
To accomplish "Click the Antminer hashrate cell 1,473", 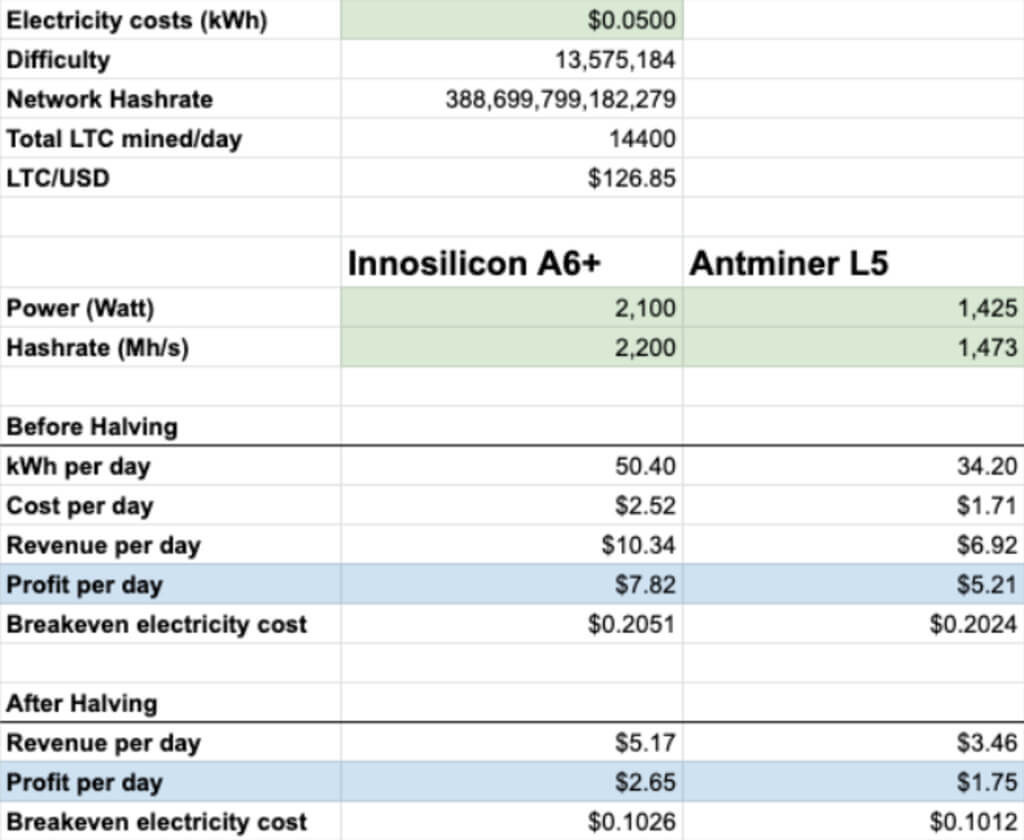I will coord(853,347).
